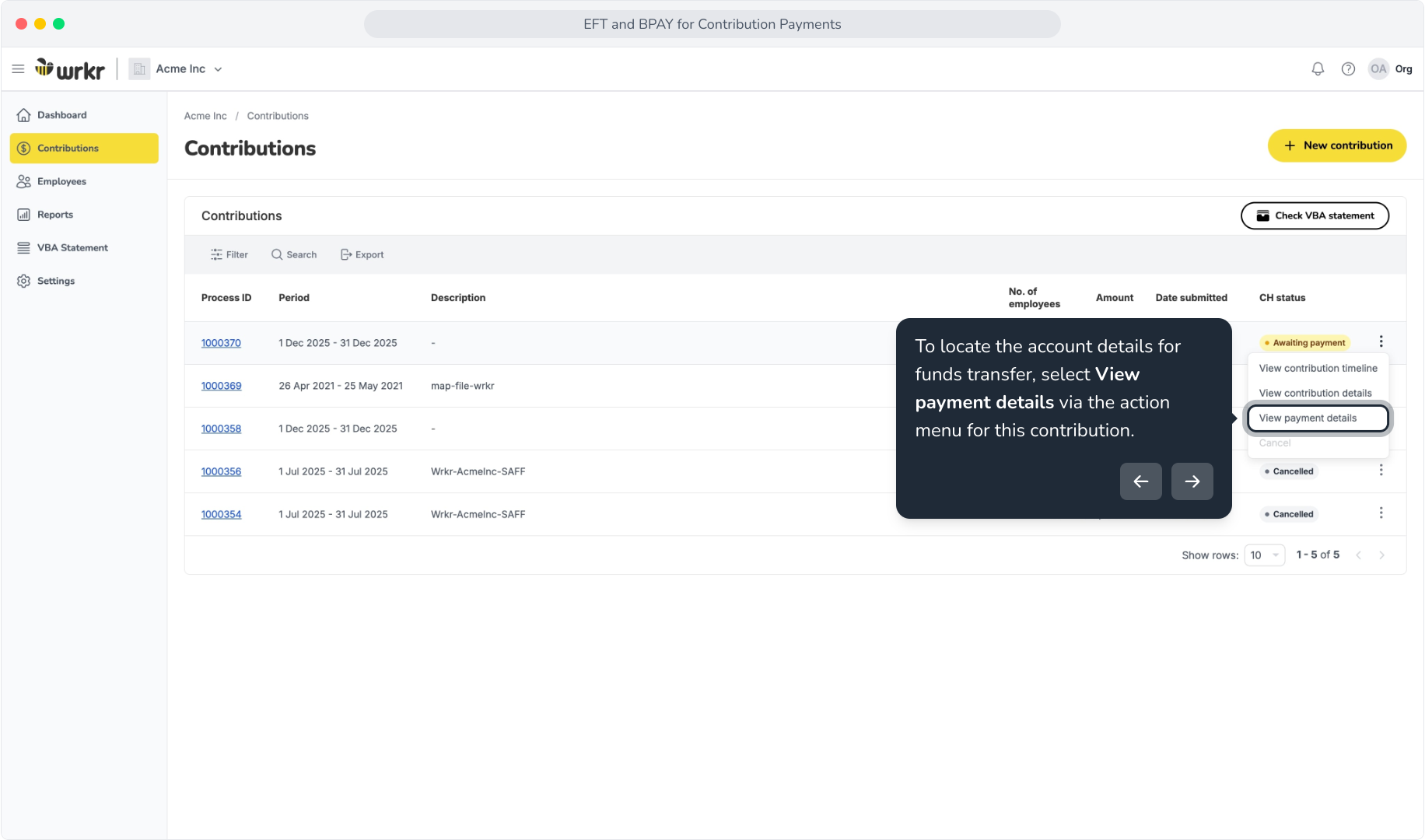Click Check VBA statement button
This screenshot has width=1425, height=840.
coord(1315,216)
